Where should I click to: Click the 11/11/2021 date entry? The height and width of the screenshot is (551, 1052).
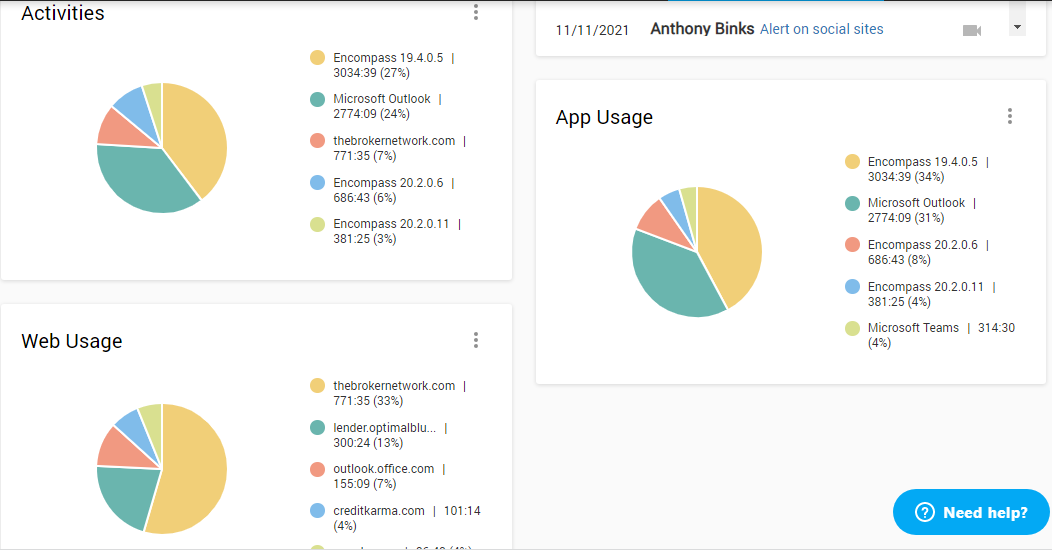tap(592, 30)
